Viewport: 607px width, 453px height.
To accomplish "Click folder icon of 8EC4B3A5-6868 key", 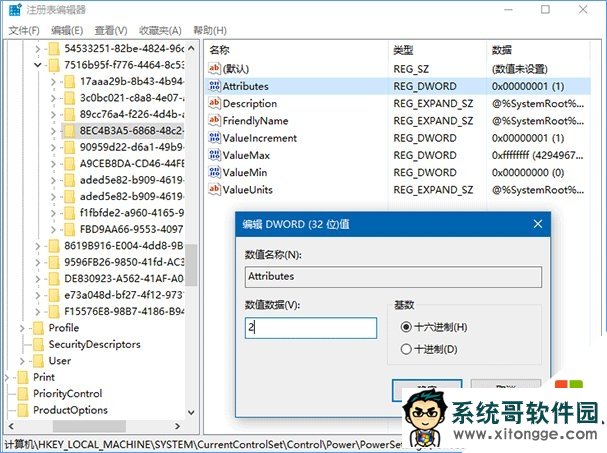I will [x=69, y=131].
